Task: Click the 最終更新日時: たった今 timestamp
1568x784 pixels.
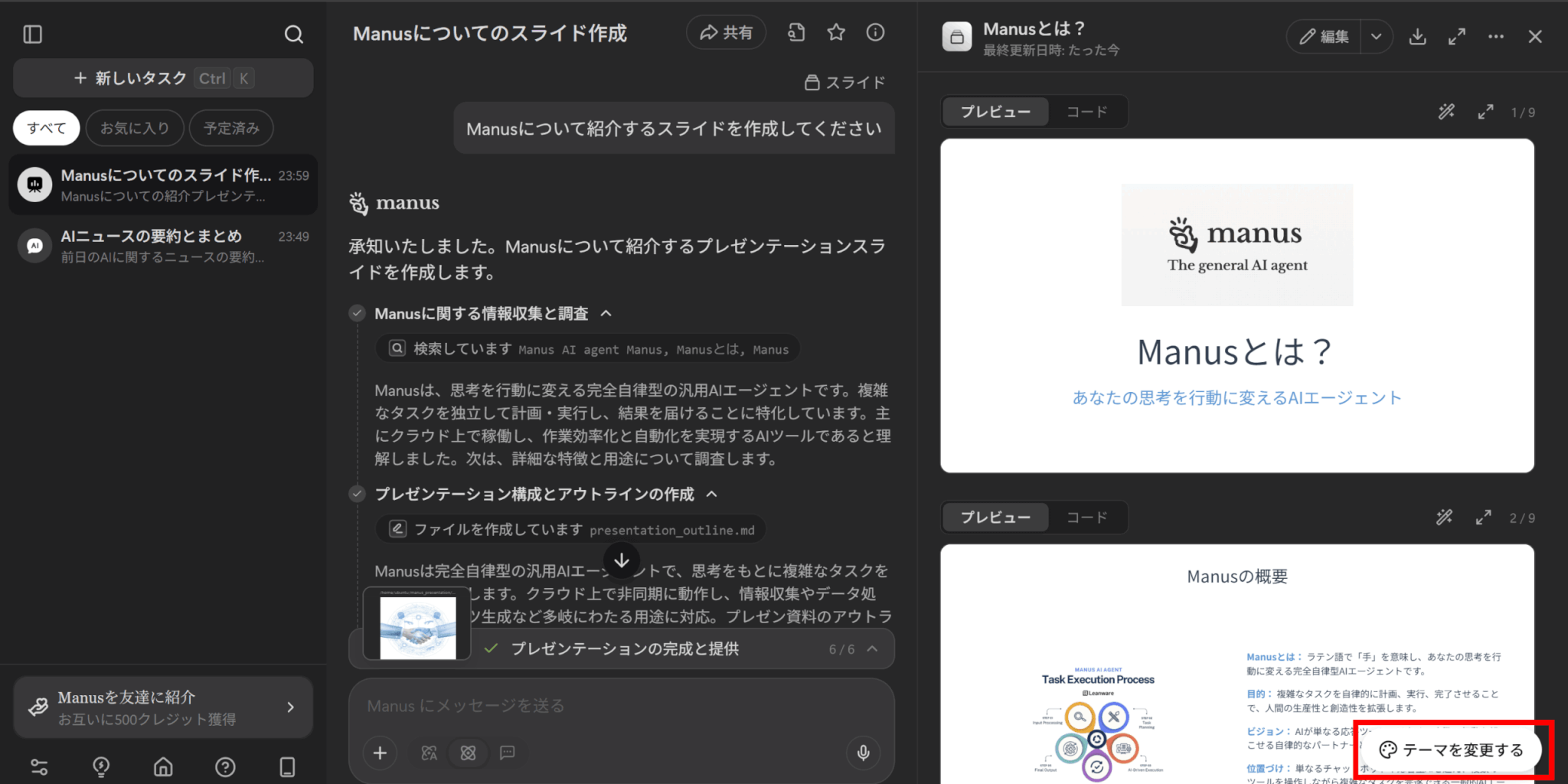Action: (1051, 51)
